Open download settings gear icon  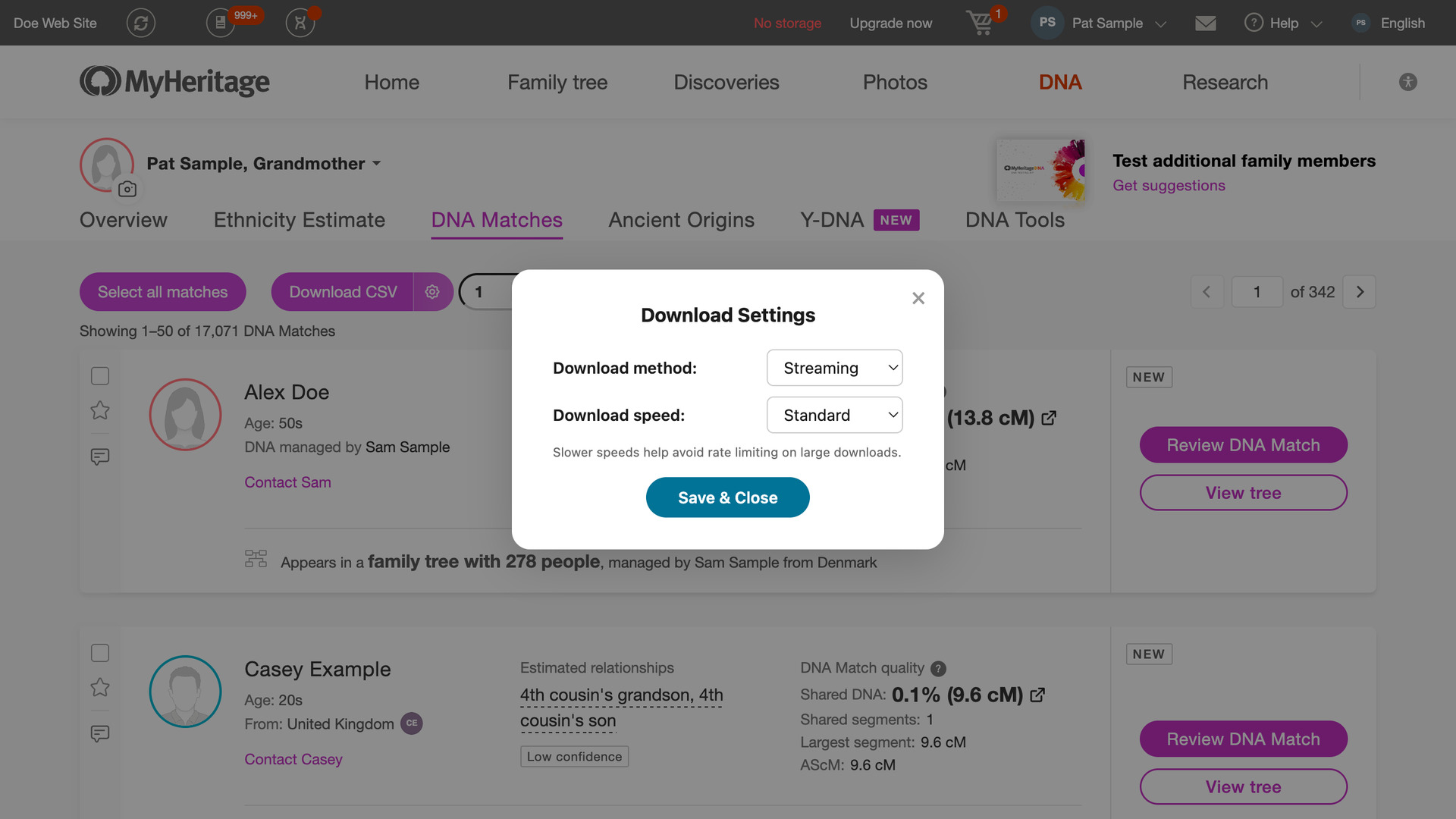tap(432, 292)
